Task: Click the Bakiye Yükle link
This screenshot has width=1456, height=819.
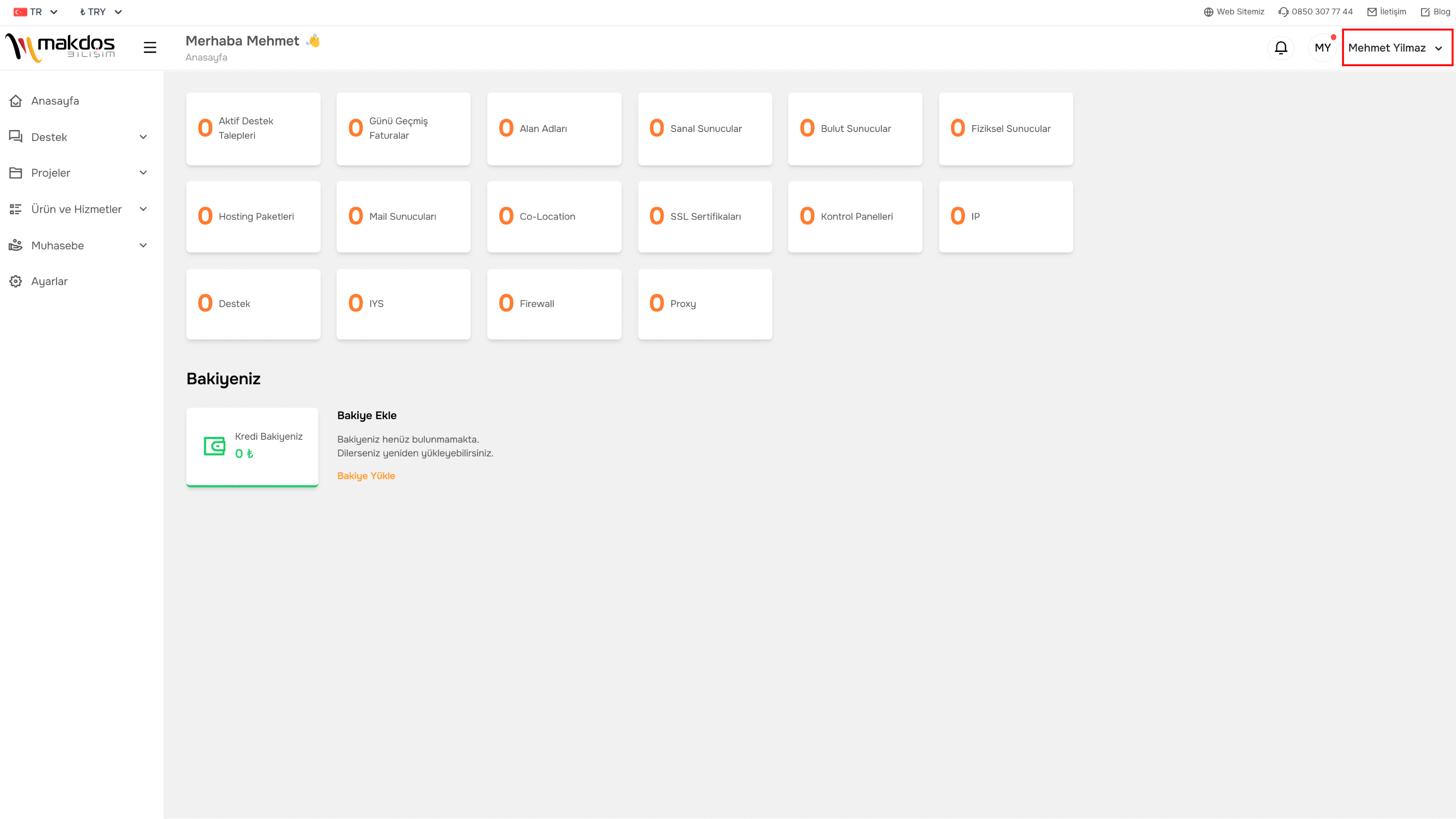Action: tap(366, 476)
